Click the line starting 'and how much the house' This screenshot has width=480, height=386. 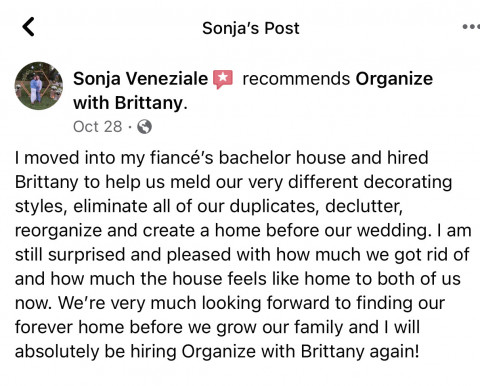238,279
